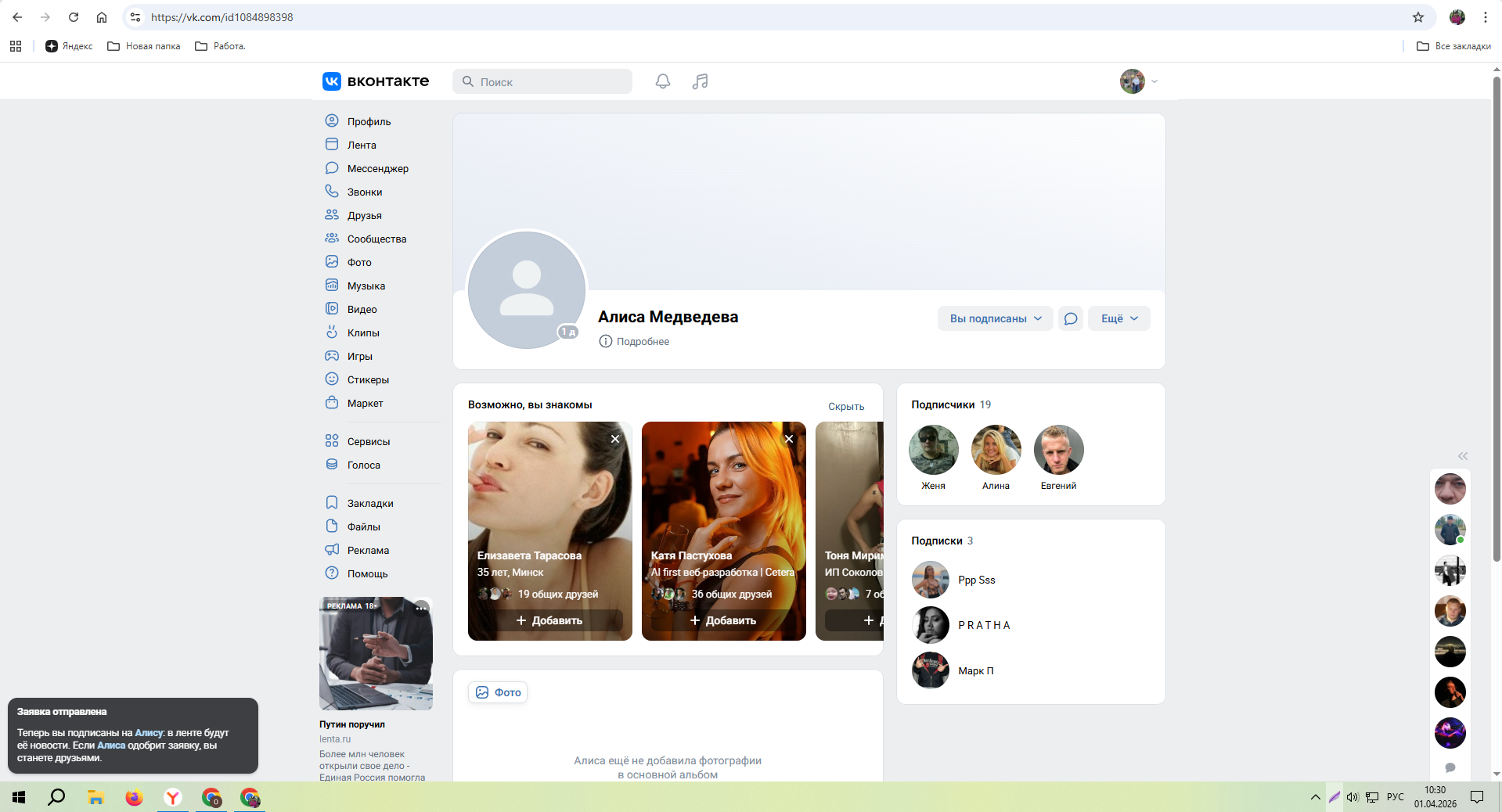Open the Windows notification center icon
This screenshot has width=1502, height=812.
(1477, 797)
